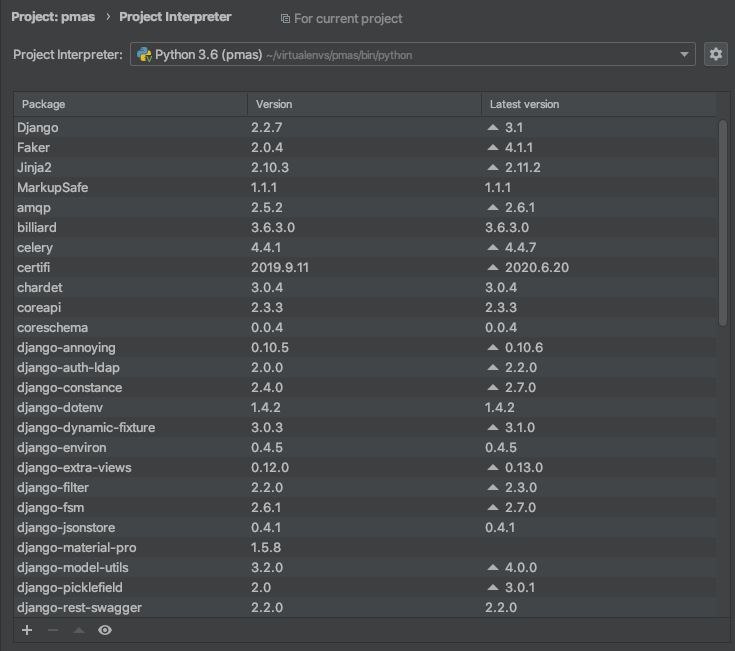Click the upgrade arrow beside Django 3.1
Image resolution: width=735 pixels, height=651 pixels.
(493, 127)
